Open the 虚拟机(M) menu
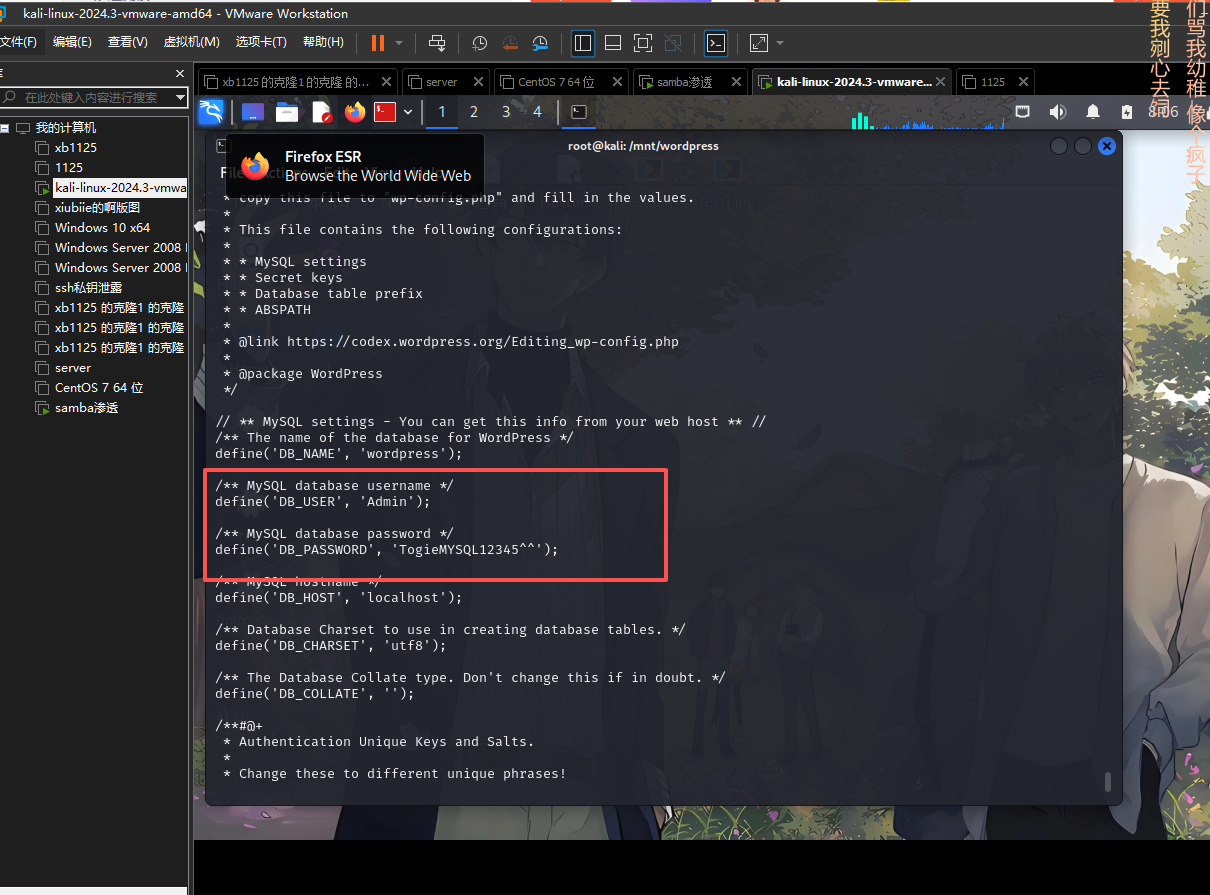The height and width of the screenshot is (895, 1210). [x=191, y=42]
